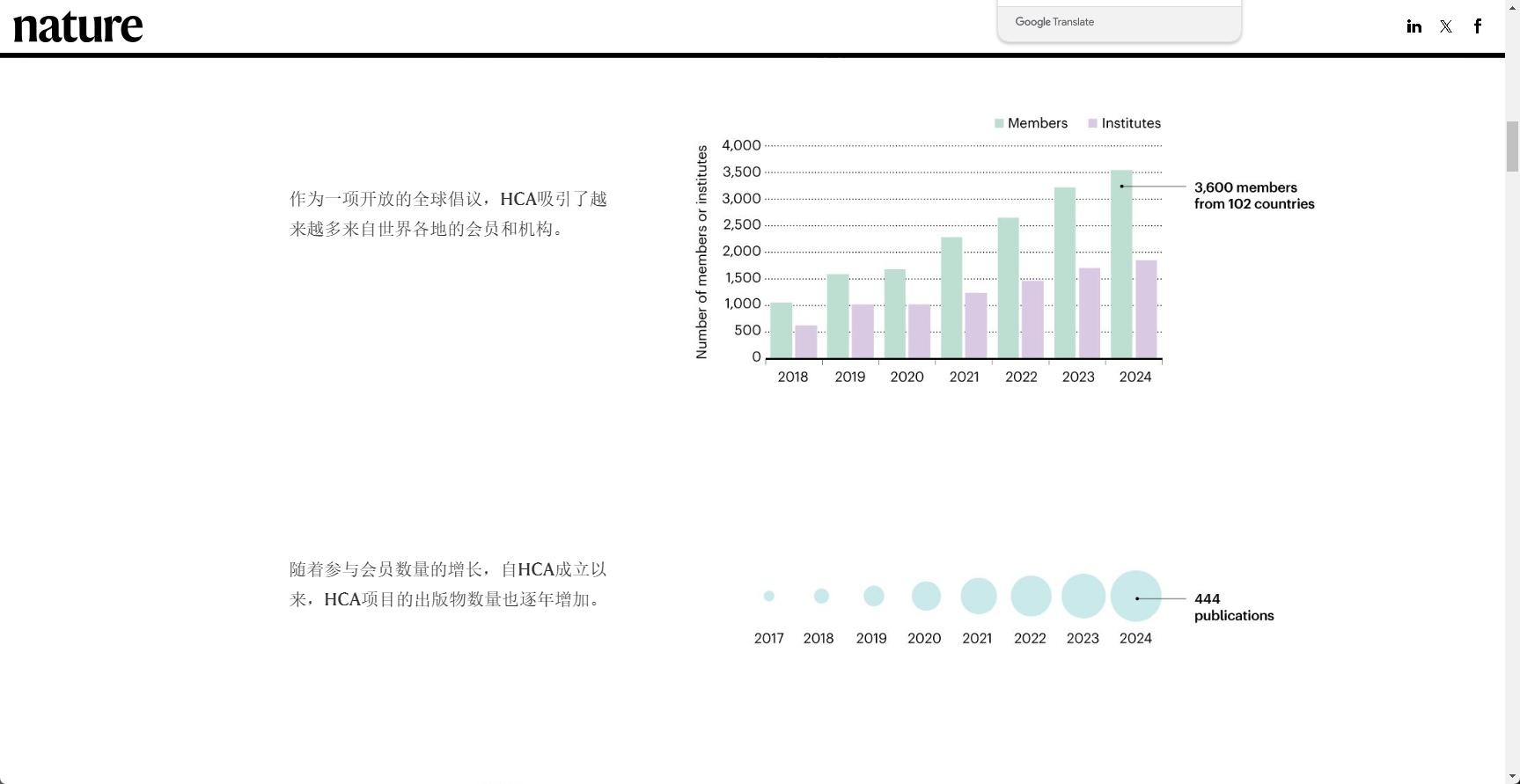Open the nature homepage logo
Viewport: 1520px width, 784px height.
[x=78, y=26]
